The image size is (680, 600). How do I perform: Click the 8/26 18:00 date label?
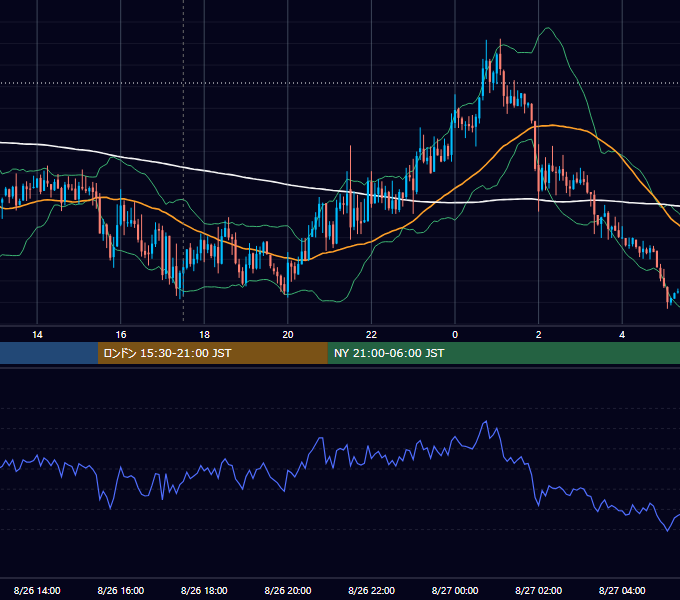pos(204,590)
